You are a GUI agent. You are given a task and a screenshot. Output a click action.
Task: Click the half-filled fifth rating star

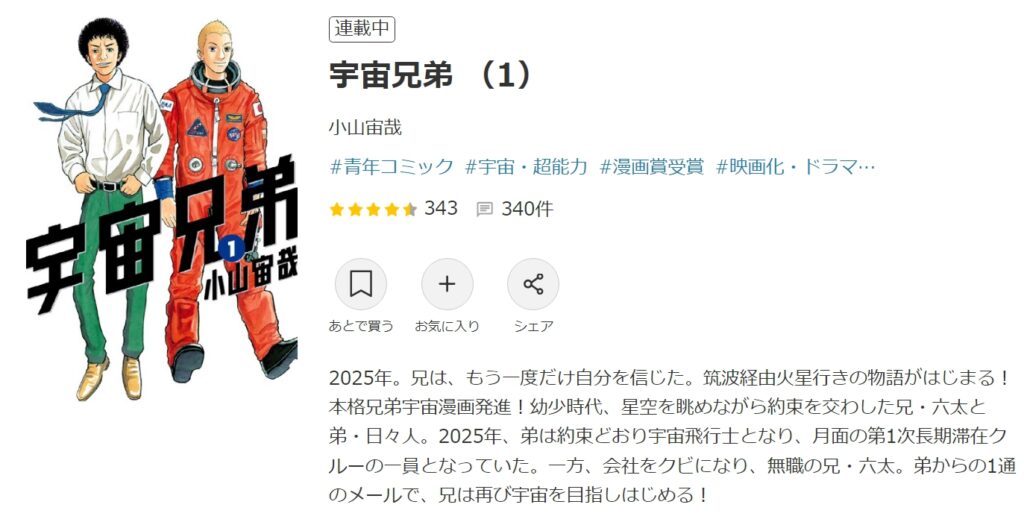click(409, 209)
